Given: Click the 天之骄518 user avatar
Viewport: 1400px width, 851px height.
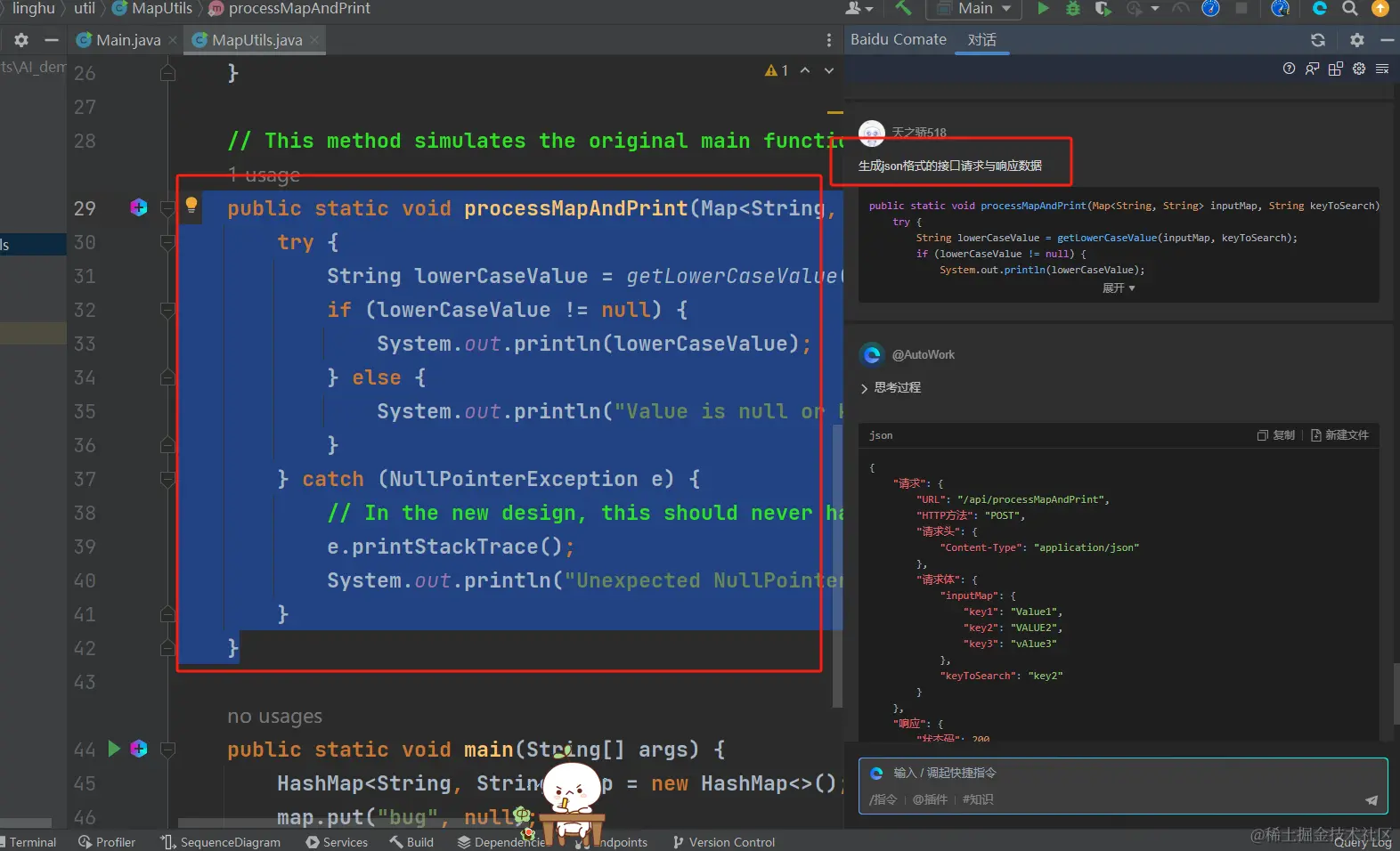Looking at the screenshot, I should 872,134.
